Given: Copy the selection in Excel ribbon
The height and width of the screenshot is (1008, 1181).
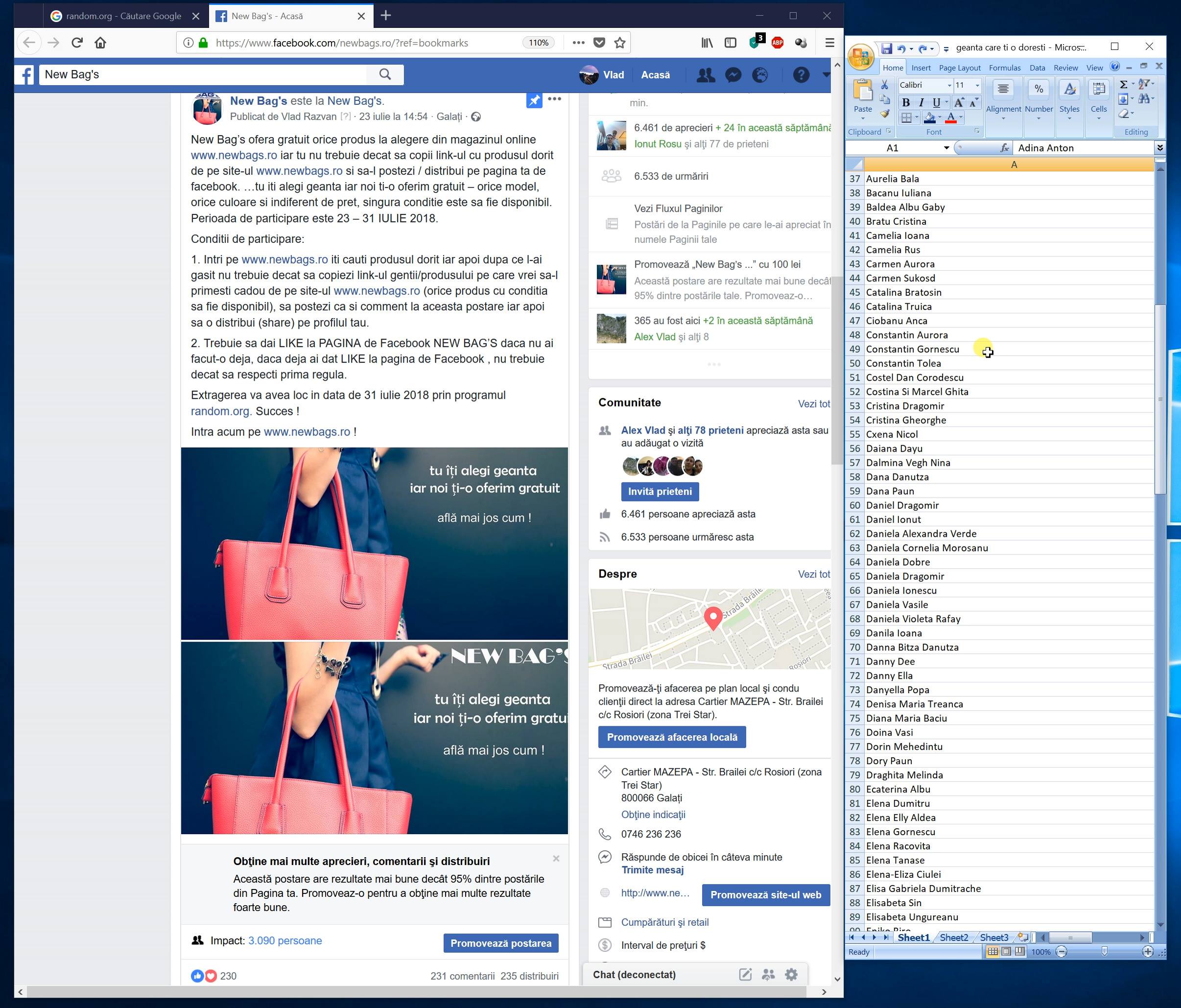Looking at the screenshot, I should [885, 99].
